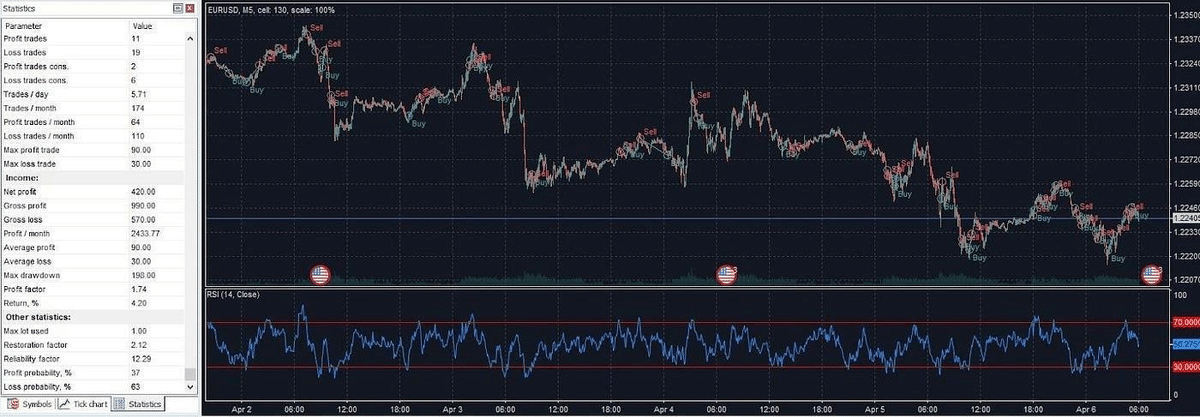The width and height of the screenshot is (1200, 417).
Task: Select the Net profit row
Action: [93, 191]
